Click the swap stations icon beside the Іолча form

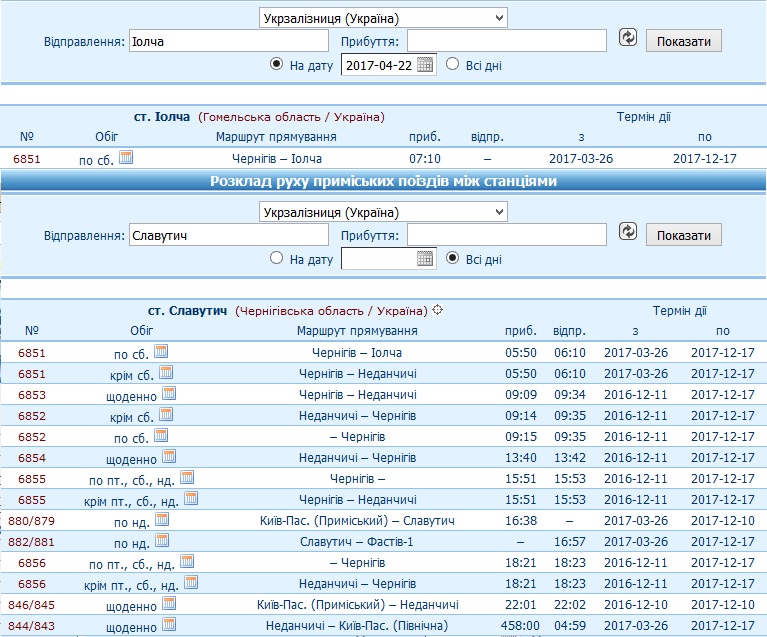[x=627, y=38]
